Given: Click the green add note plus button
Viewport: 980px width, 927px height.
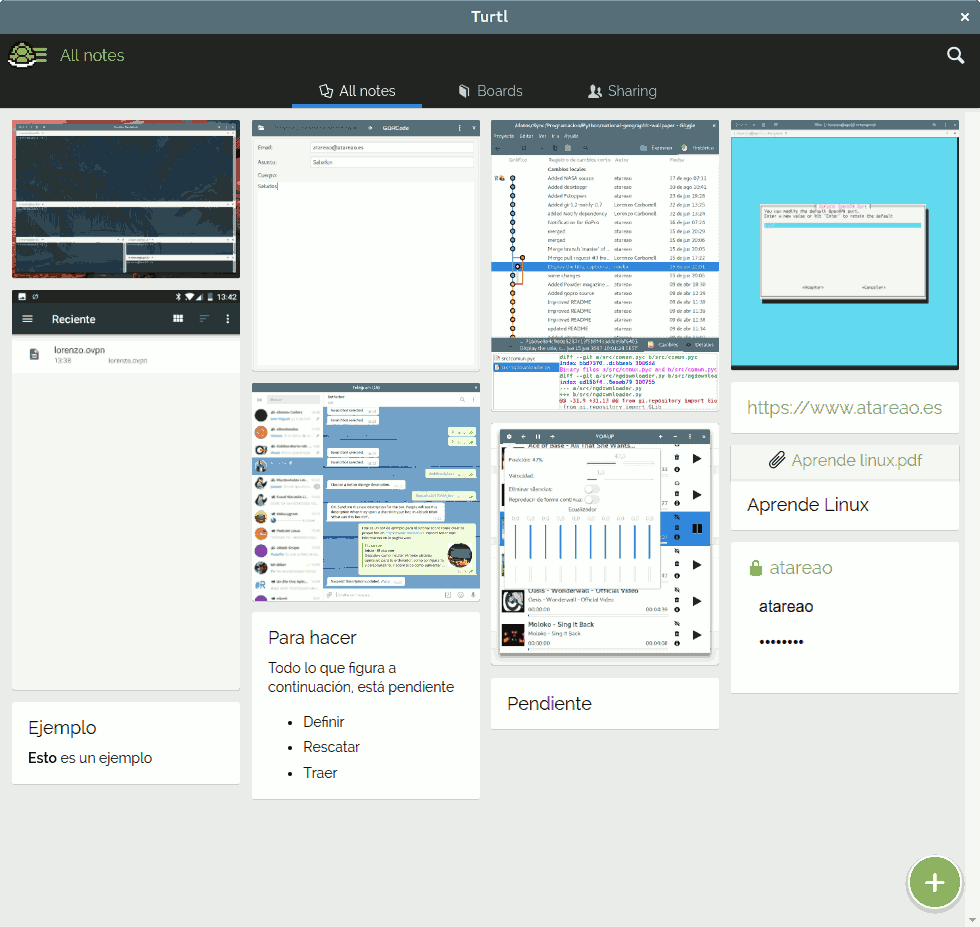Looking at the screenshot, I should (x=934, y=882).
